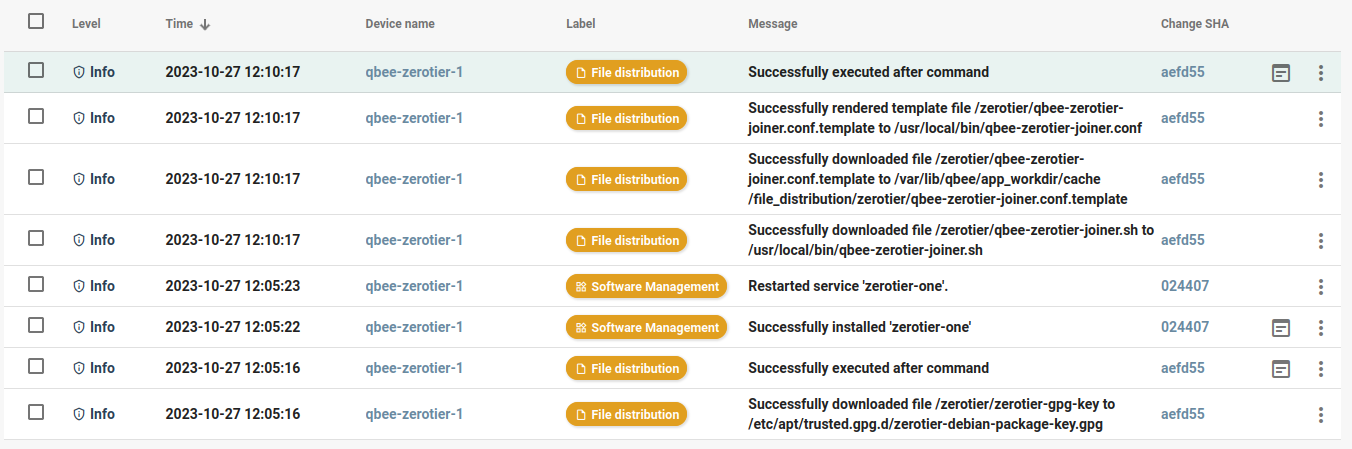Click message 'Restarted service 'zerotier-one'.'
Viewport: 1352px width, 449px height.
coord(848,286)
